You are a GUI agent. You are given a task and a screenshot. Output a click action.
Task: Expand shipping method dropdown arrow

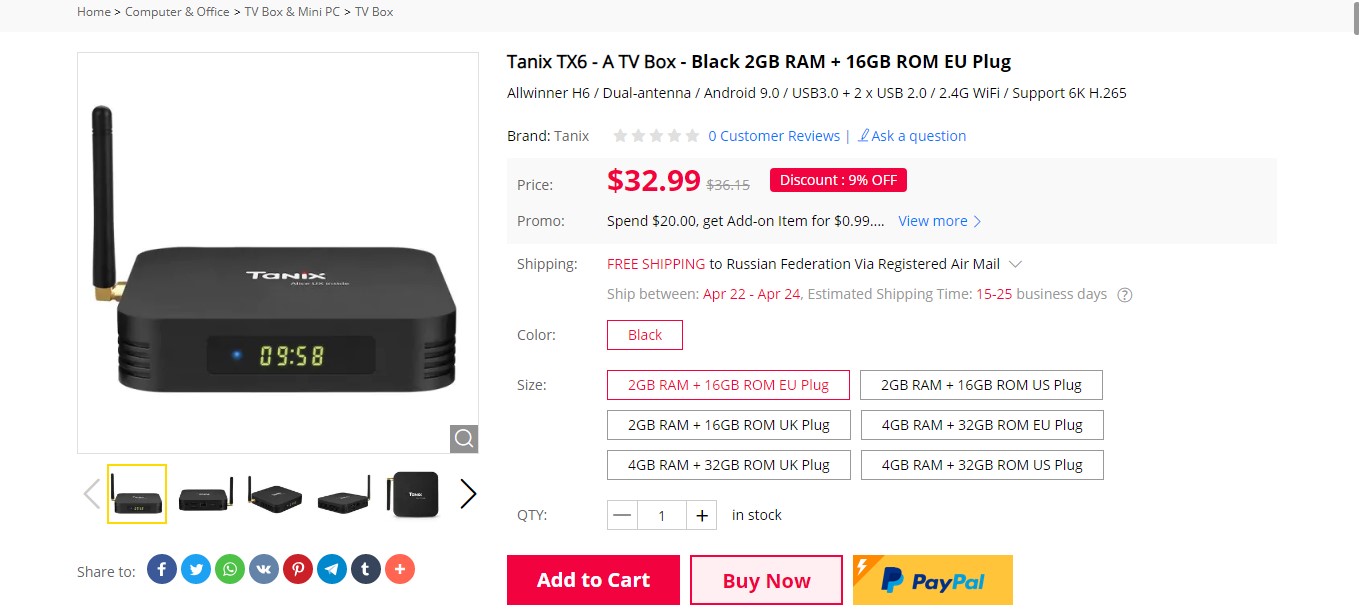click(x=1015, y=265)
